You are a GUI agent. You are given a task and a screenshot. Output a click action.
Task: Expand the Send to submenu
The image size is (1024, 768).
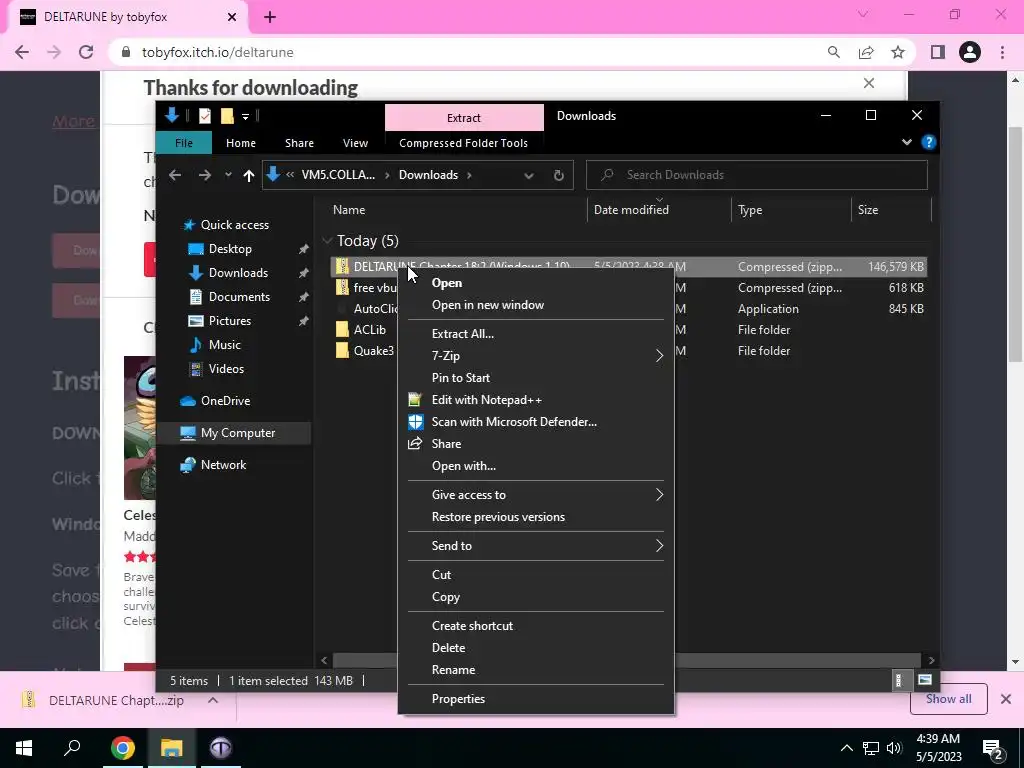click(536, 546)
